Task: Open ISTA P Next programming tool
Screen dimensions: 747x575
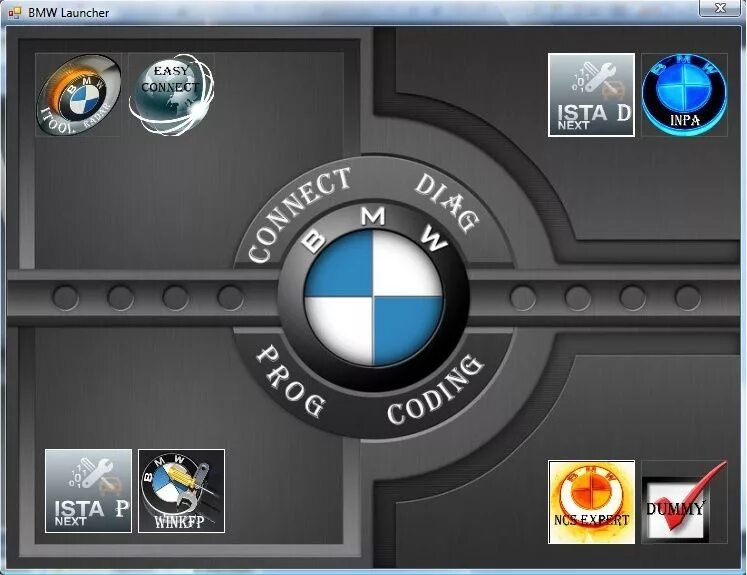Action: tap(88, 491)
